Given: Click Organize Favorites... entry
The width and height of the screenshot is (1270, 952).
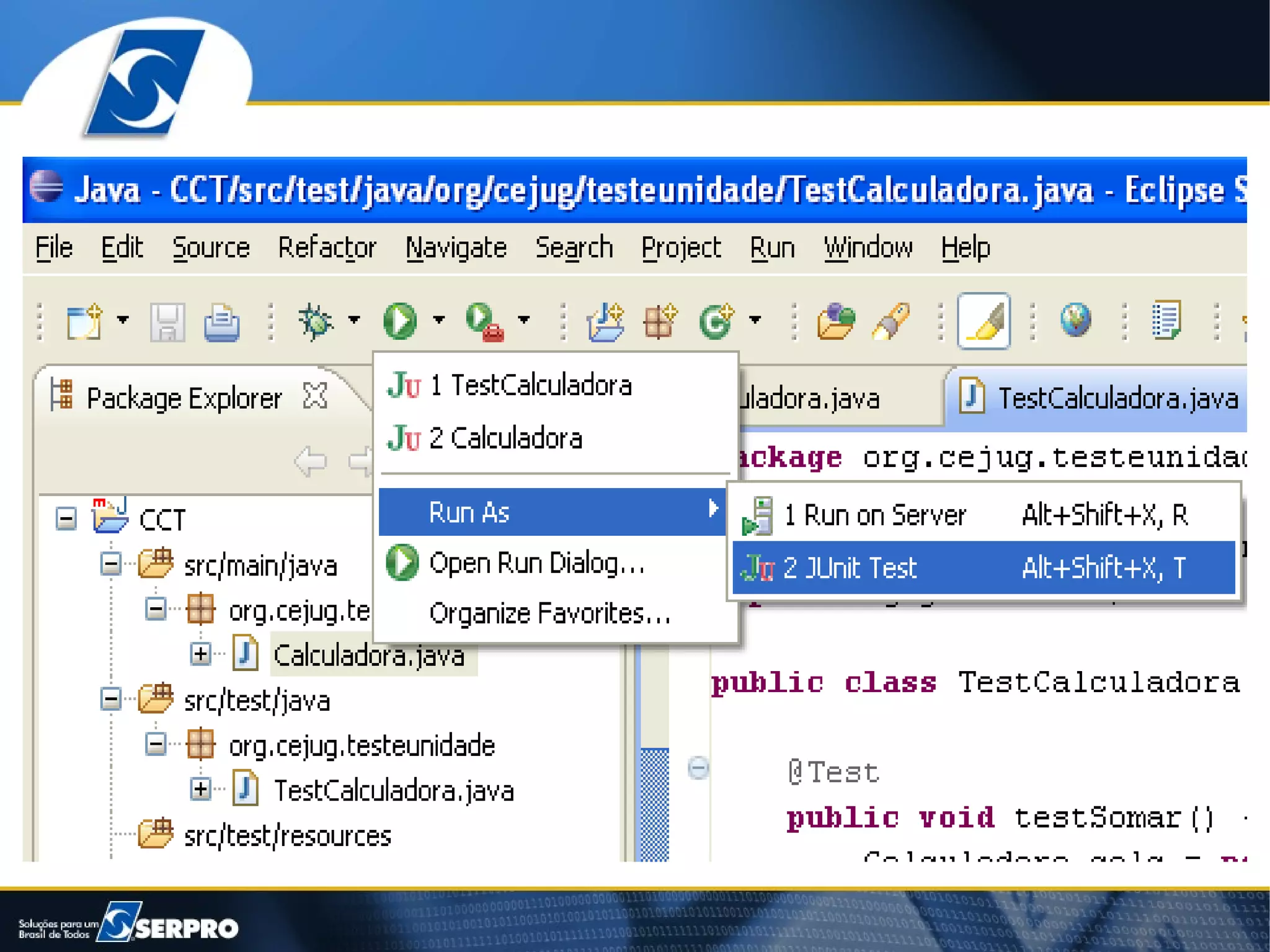Looking at the screenshot, I should [x=549, y=613].
